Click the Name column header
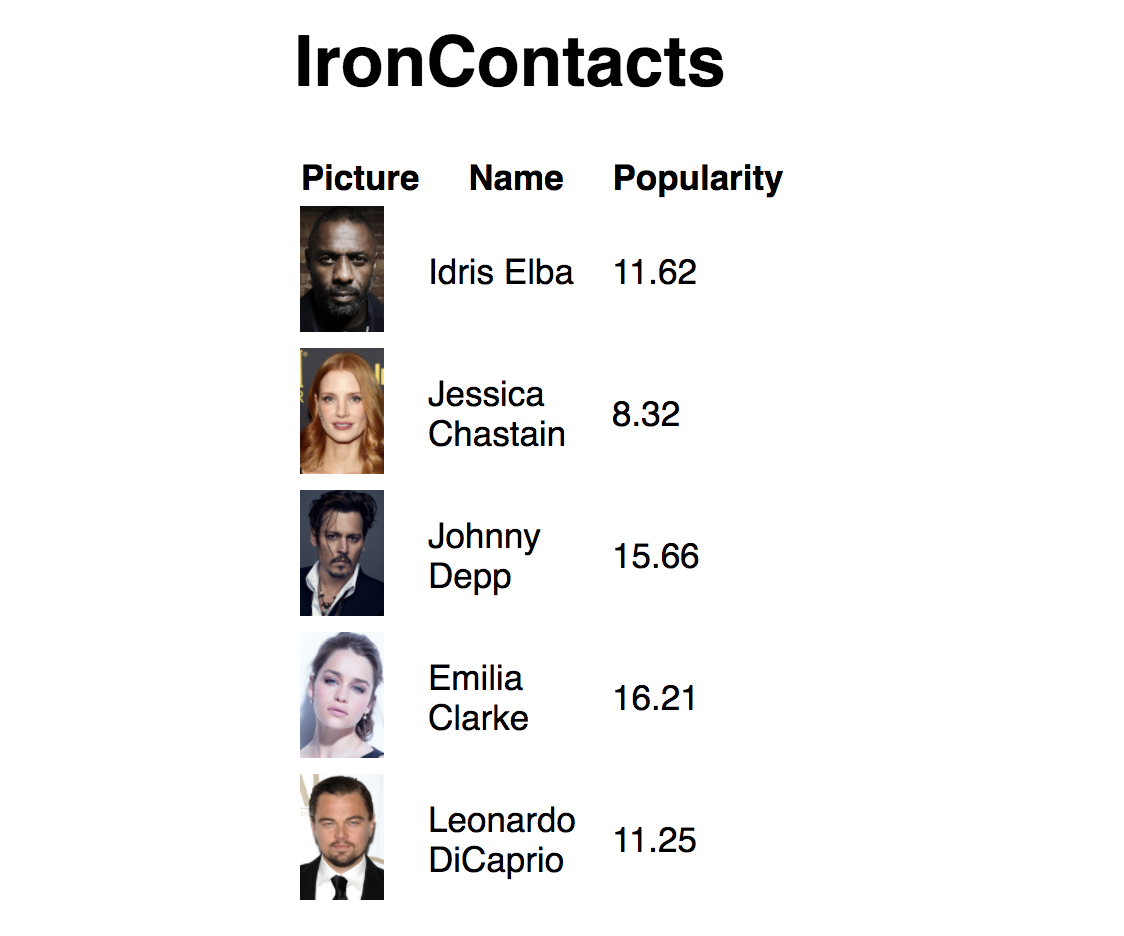The width and height of the screenshot is (1124, 936). coord(516,178)
